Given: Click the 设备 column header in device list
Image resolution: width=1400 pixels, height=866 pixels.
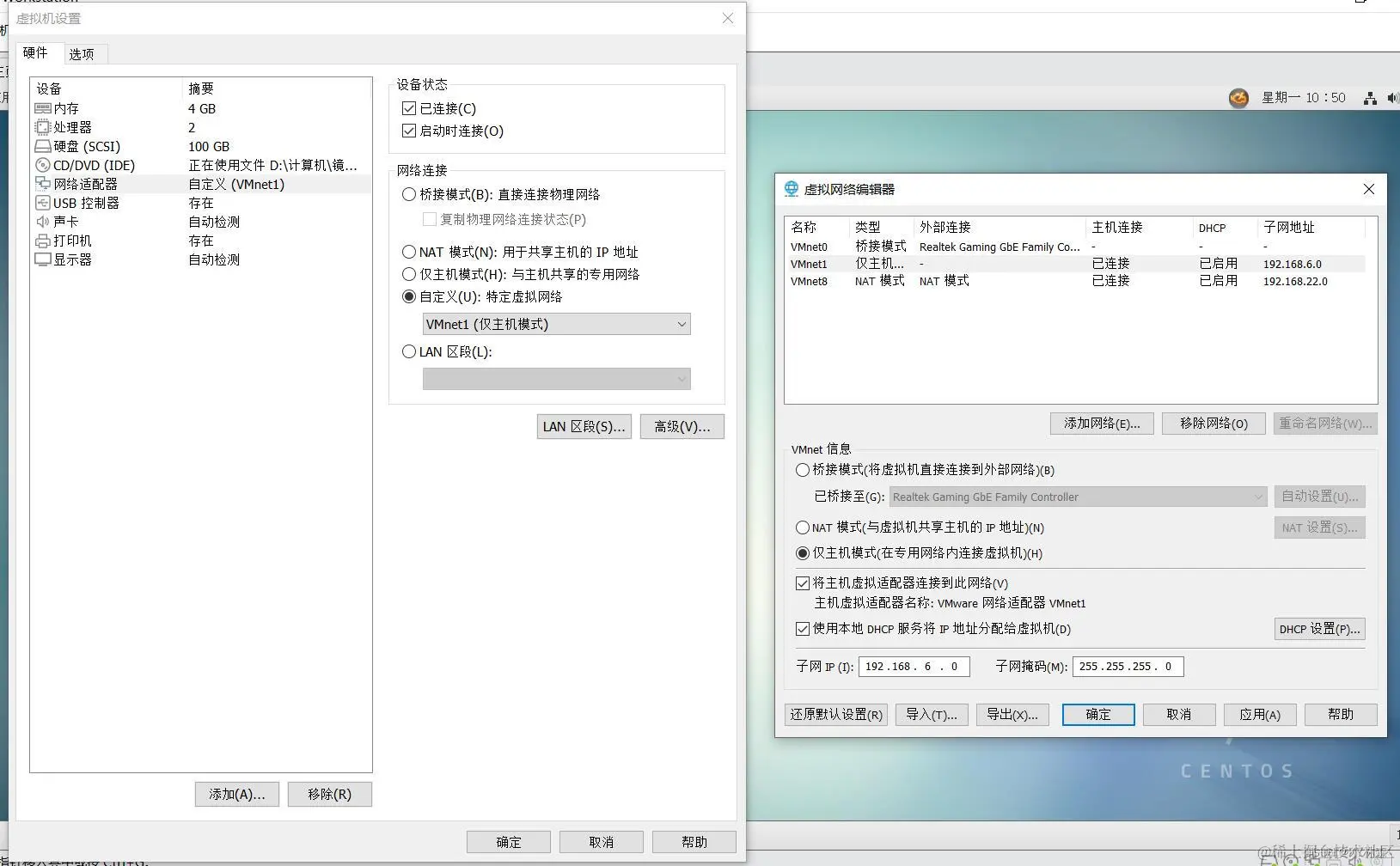Looking at the screenshot, I should coord(107,88).
